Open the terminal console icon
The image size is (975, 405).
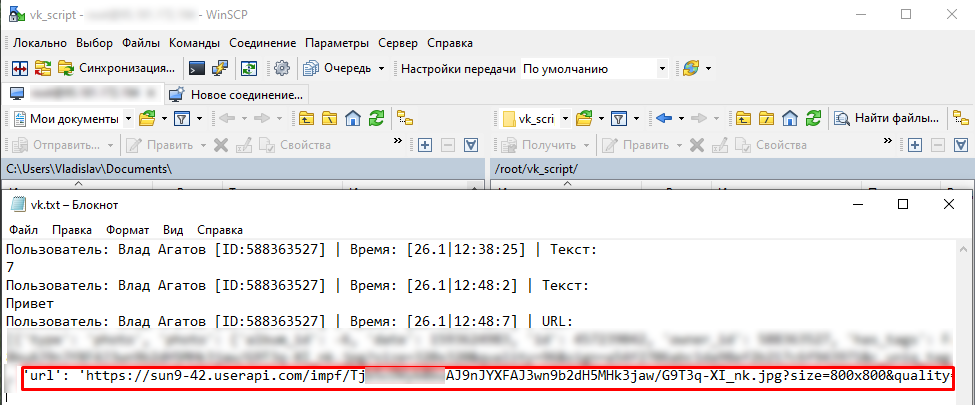click(197, 68)
